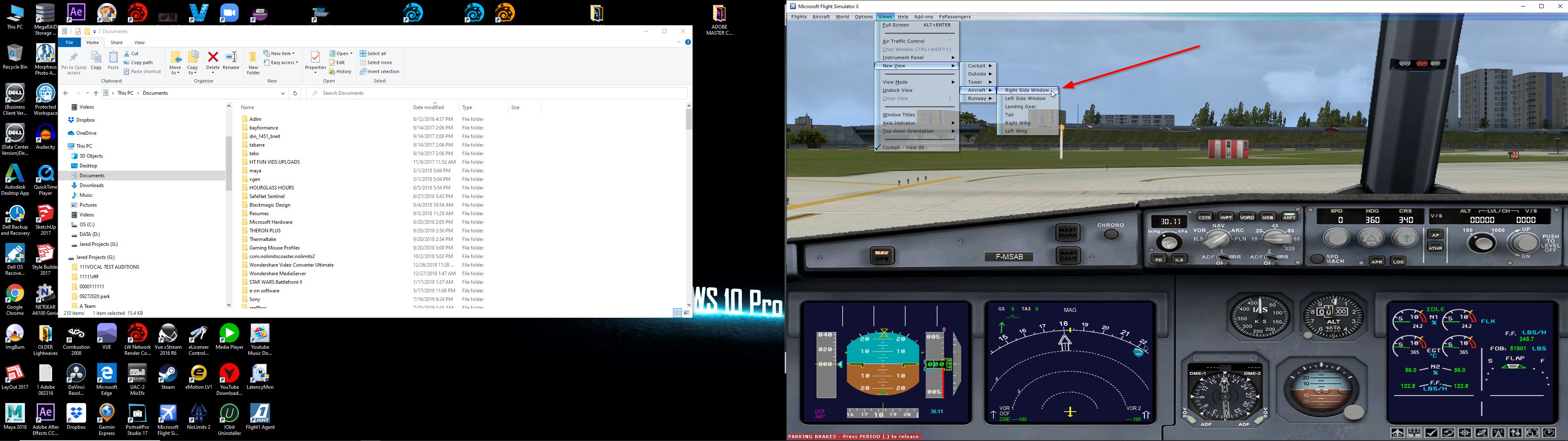
Task: Click the throttle sliders icon in cockpit toolbar
Action: click(x=1515, y=432)
